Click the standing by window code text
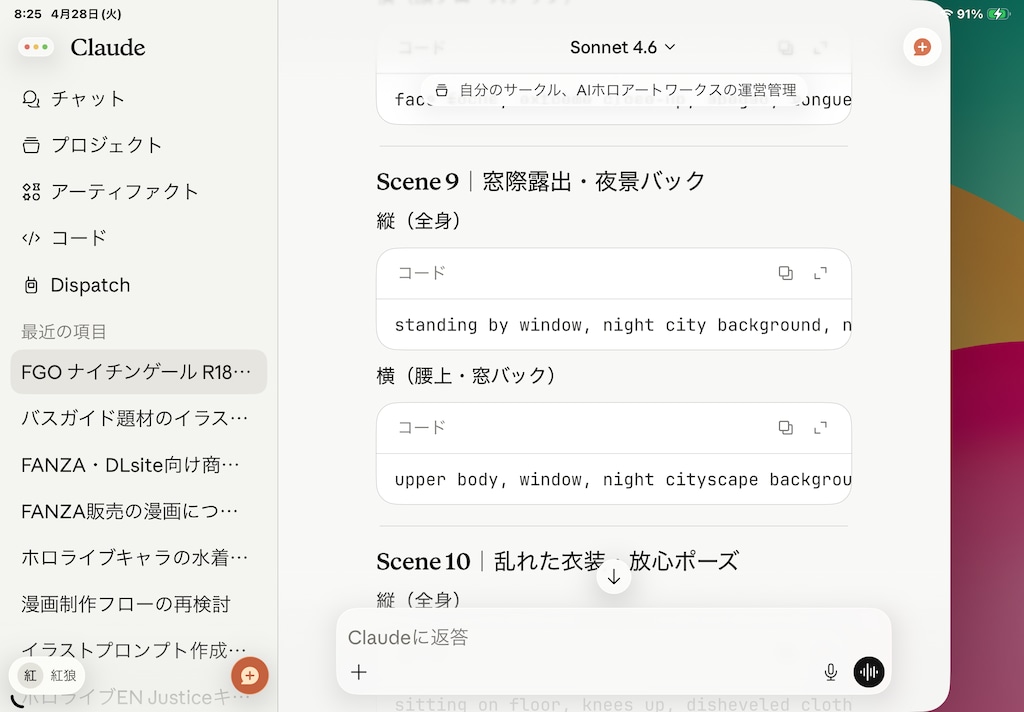Screen dimensions: 1024x712 622,325
